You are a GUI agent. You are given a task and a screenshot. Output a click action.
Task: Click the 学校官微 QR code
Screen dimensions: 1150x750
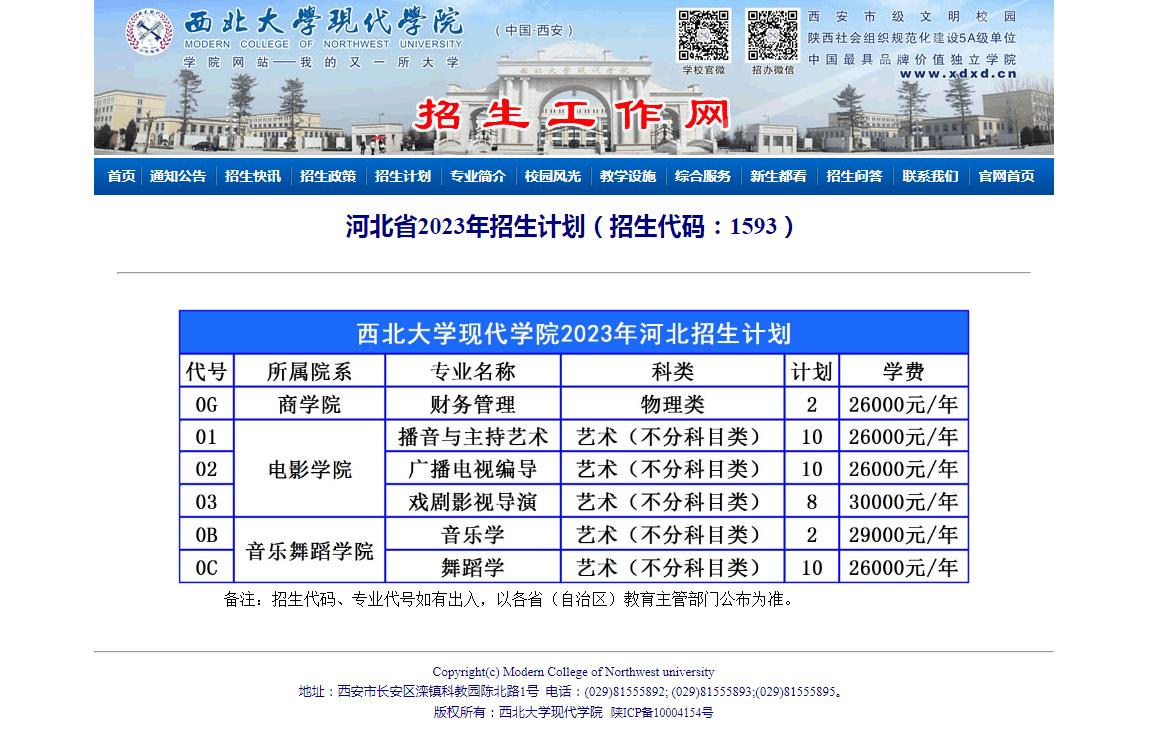(703, 35)
